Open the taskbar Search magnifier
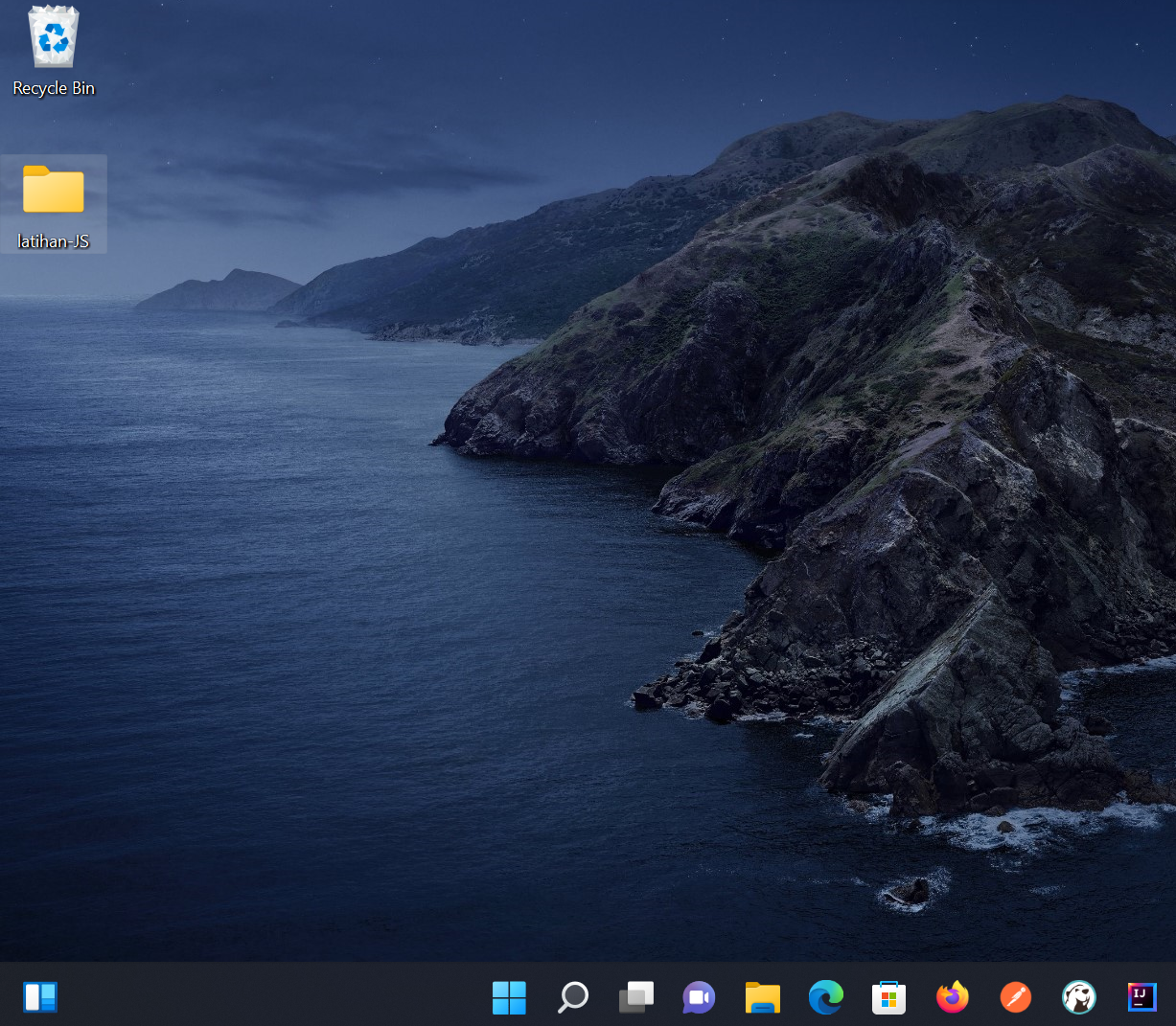 572,997
